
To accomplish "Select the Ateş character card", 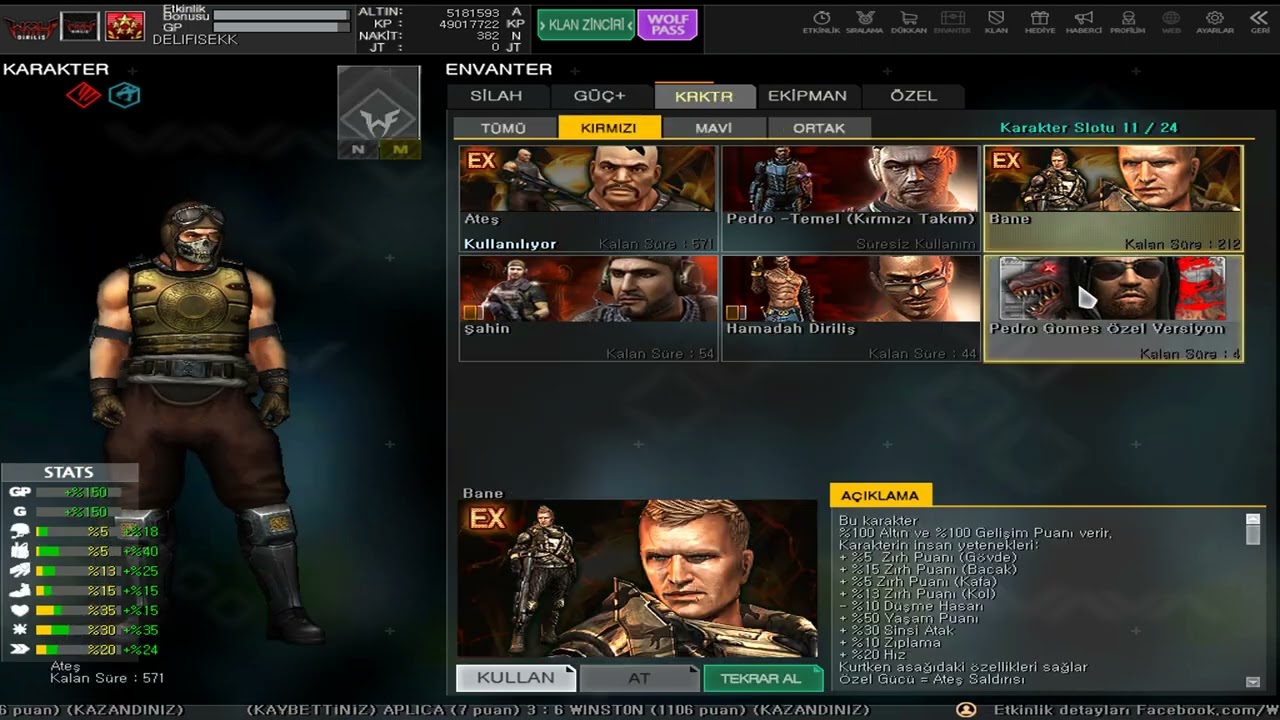I will click(588, 199).
